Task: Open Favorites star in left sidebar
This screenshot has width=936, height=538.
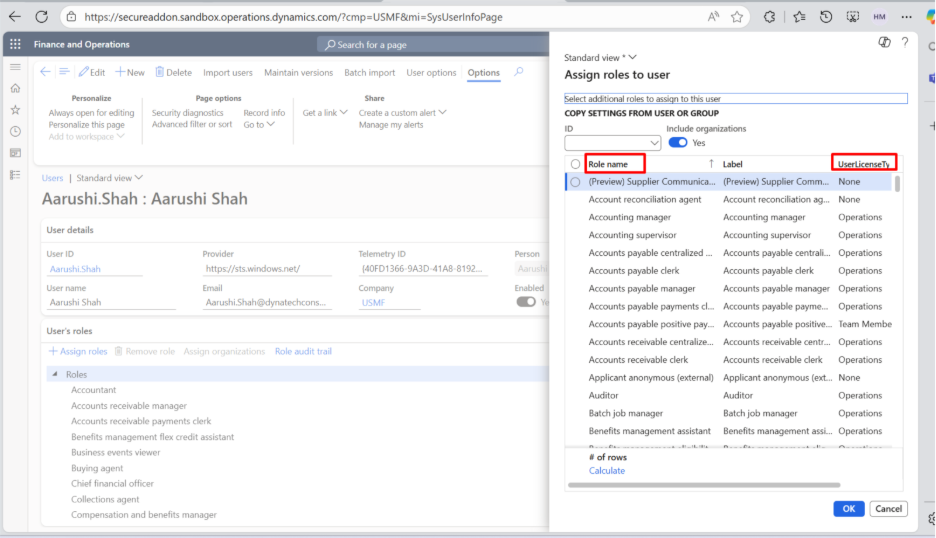Action: (16, 110)
